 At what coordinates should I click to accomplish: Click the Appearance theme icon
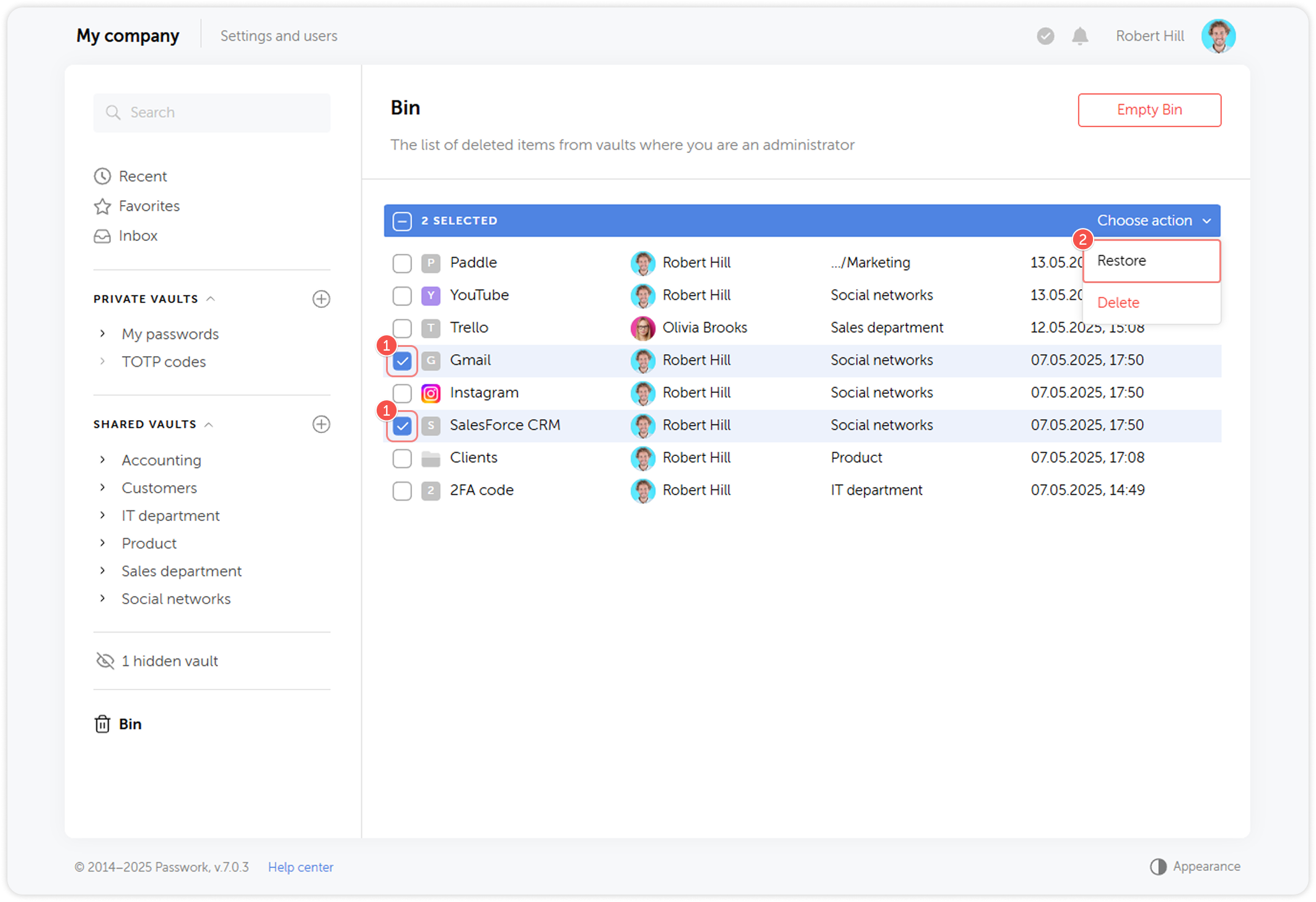(1158, 867)
